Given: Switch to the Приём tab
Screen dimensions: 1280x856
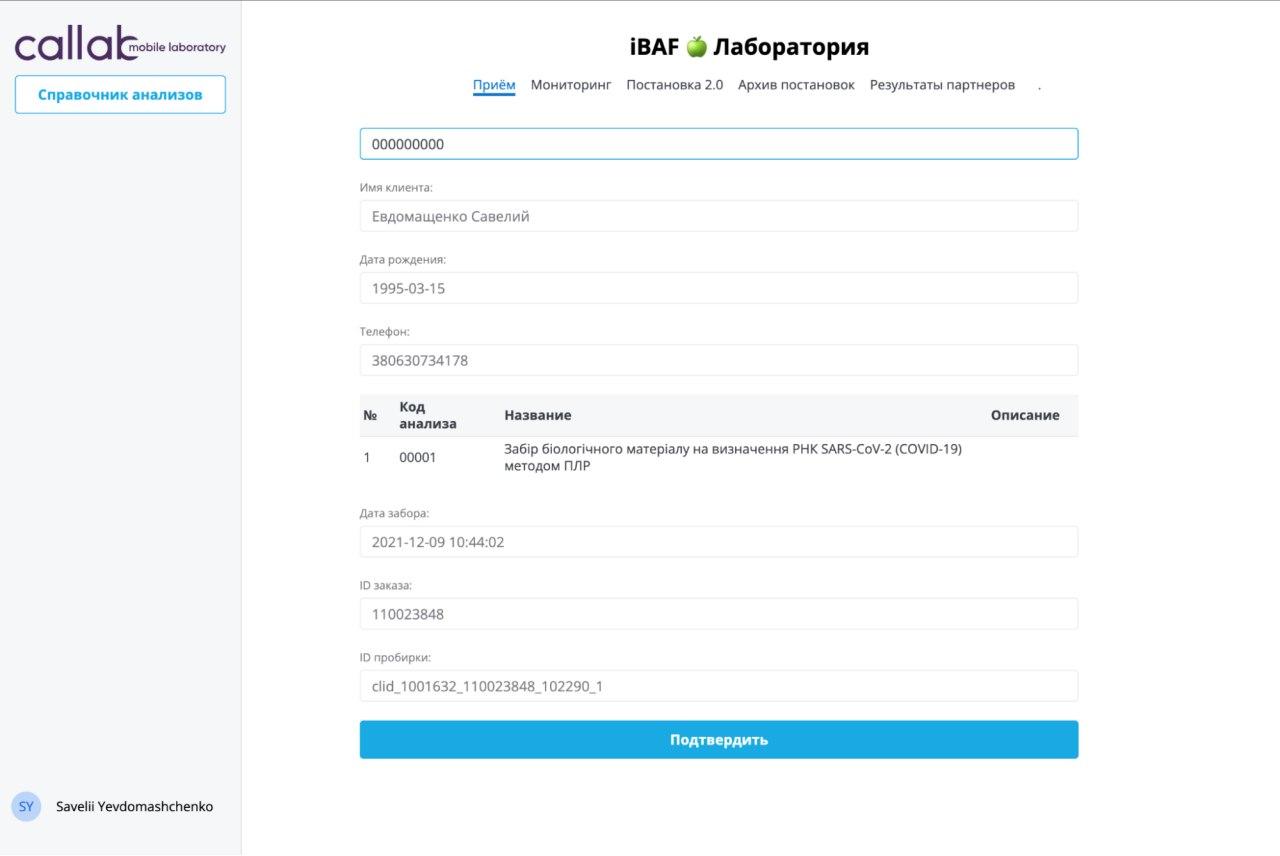Looking at the screenshot, I should [493, 85].
